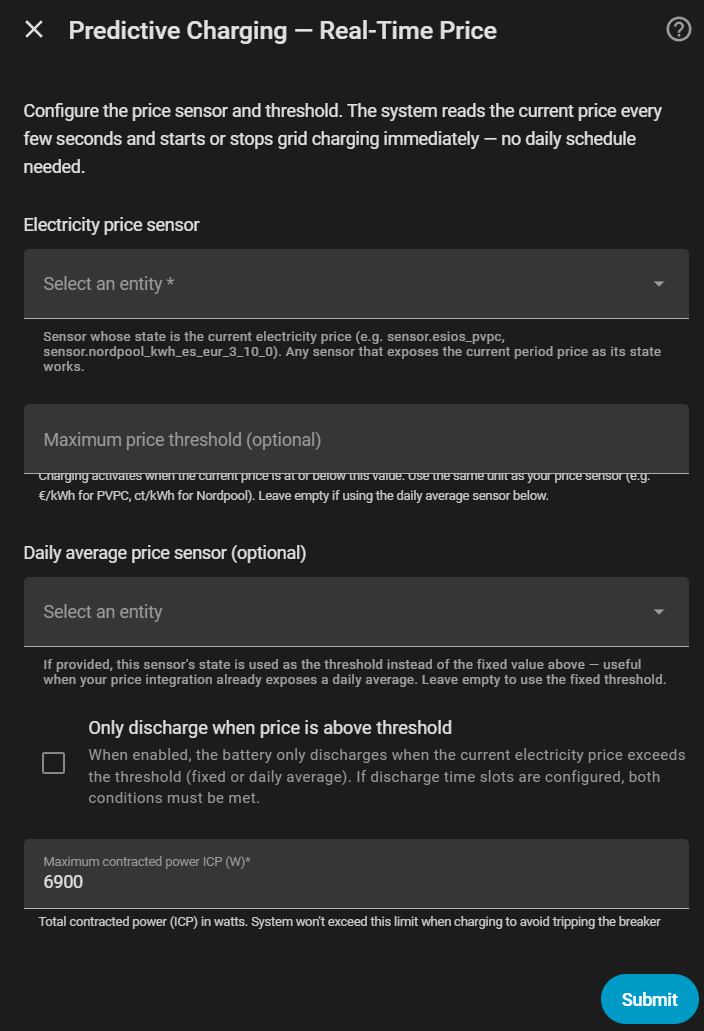Expand the Electricity price sensor dropdown arrow
Screen dimensions: 704x1031
tap(658, 284)
